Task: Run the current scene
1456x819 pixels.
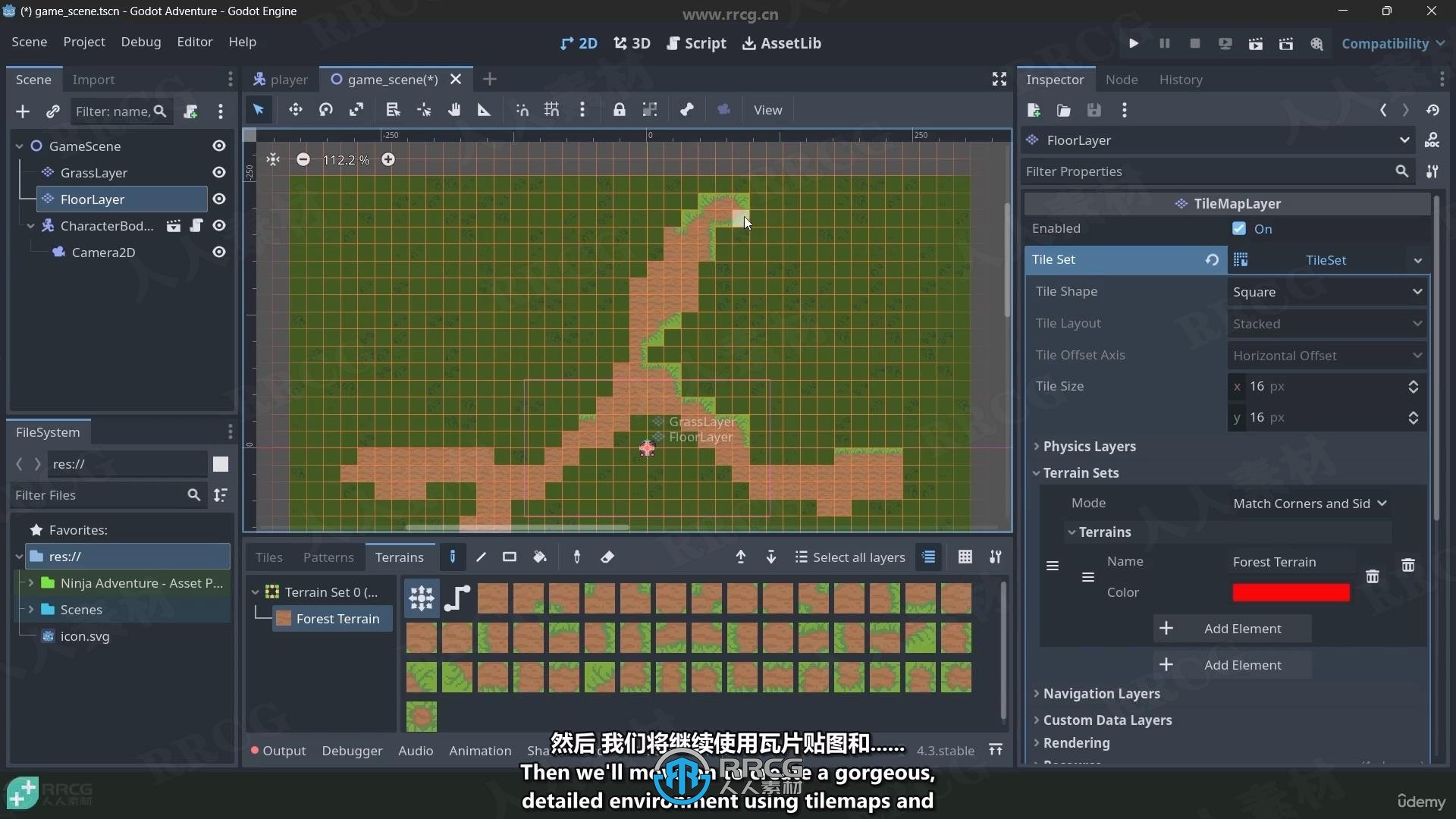Action: [1256, 43]
